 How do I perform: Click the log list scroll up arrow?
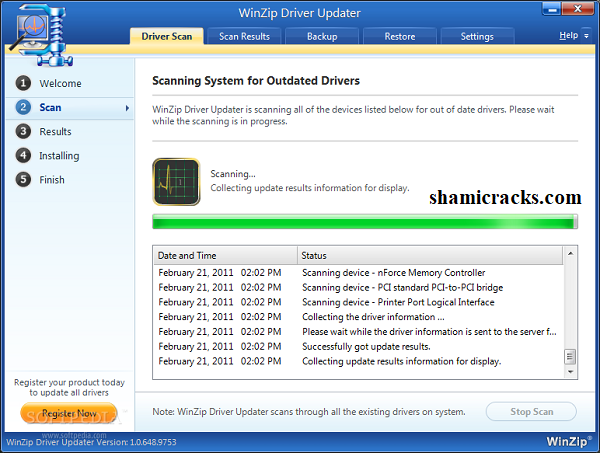[x=570, y=254]
